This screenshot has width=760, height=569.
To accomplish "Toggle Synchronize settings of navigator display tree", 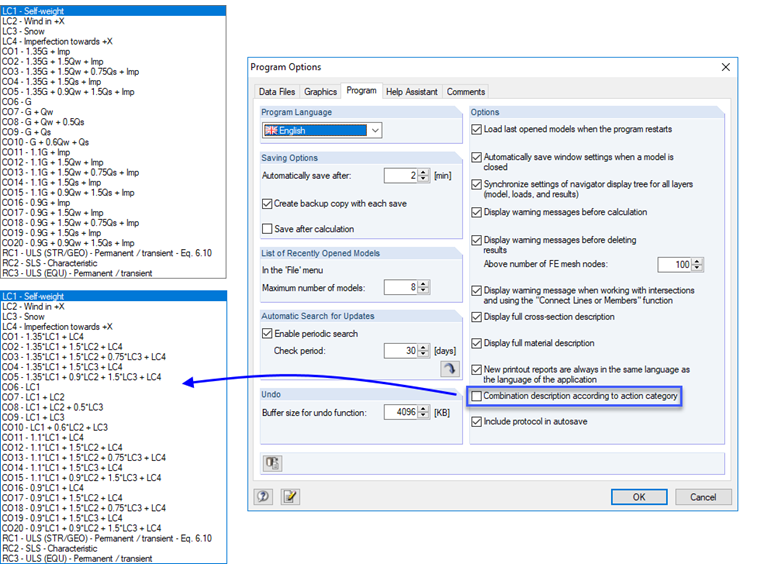I will click(x=476, y=184).
